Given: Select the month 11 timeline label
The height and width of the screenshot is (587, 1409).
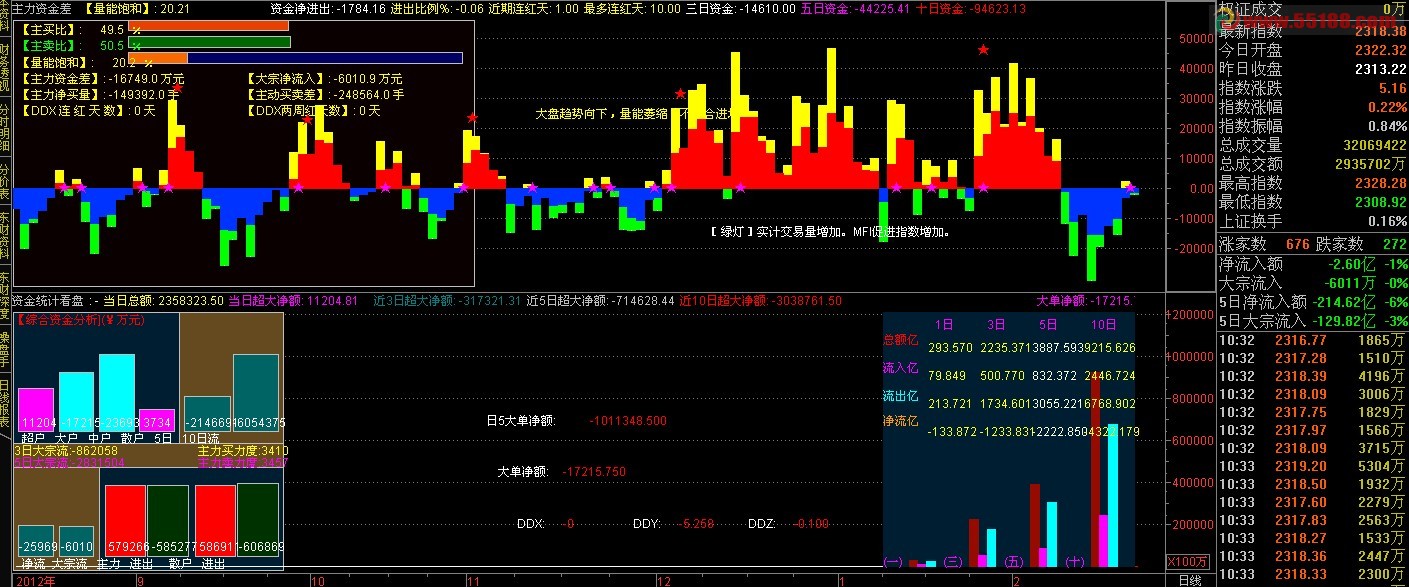Looking at the screenshot, I should [475, 580].
